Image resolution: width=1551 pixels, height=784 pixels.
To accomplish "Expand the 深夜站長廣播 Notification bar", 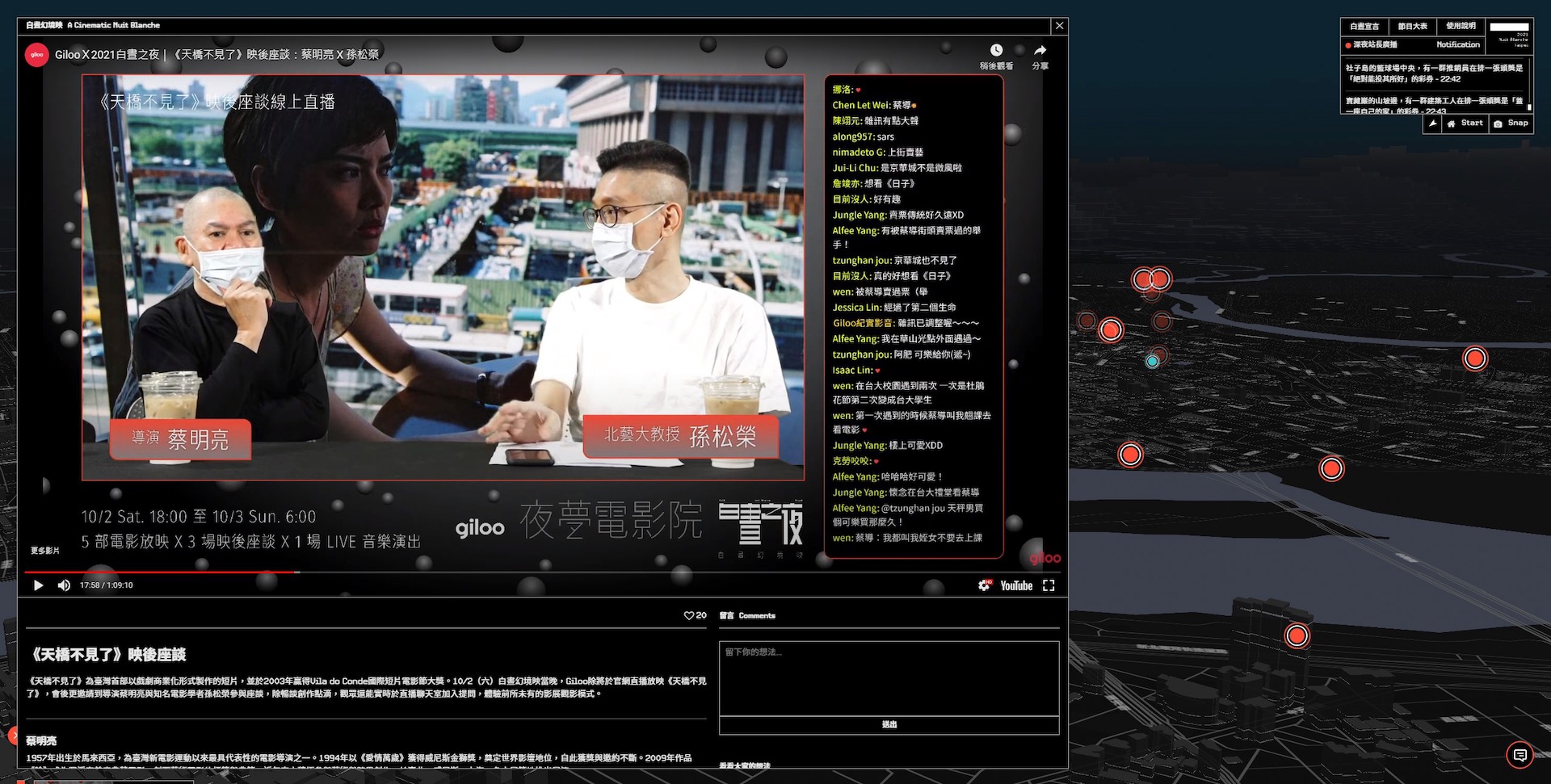I will coord(1413,44).
